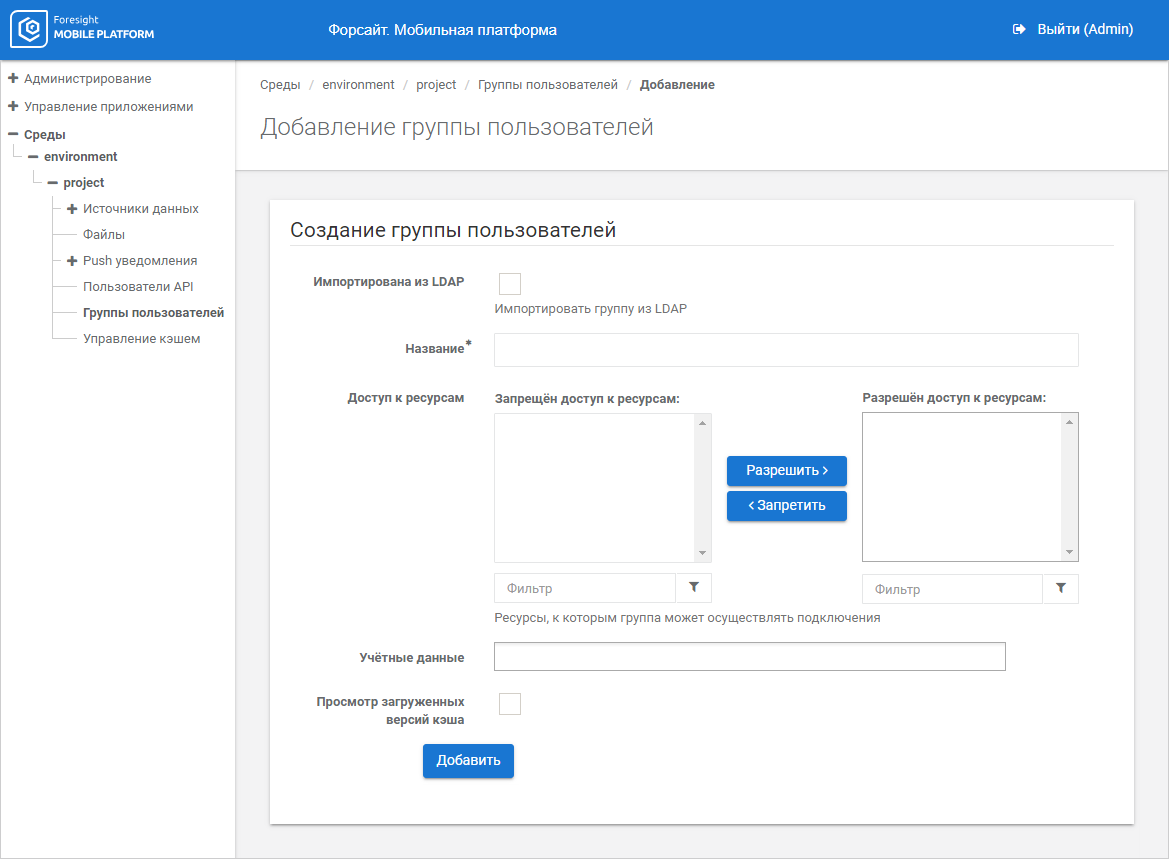Go to Группы пользователей breadcrumb link

[x=547, y=85]
